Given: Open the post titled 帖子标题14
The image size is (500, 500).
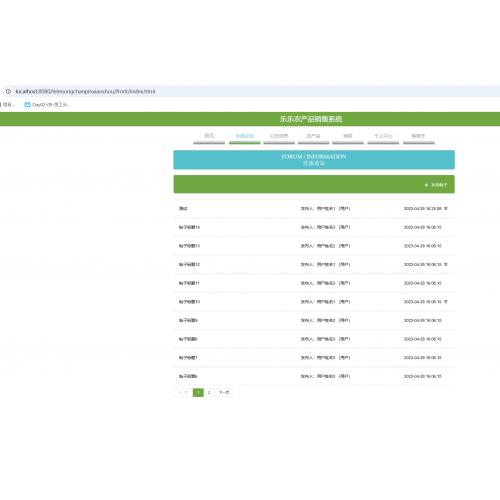Looking at the screenshot, I should 189,227.
